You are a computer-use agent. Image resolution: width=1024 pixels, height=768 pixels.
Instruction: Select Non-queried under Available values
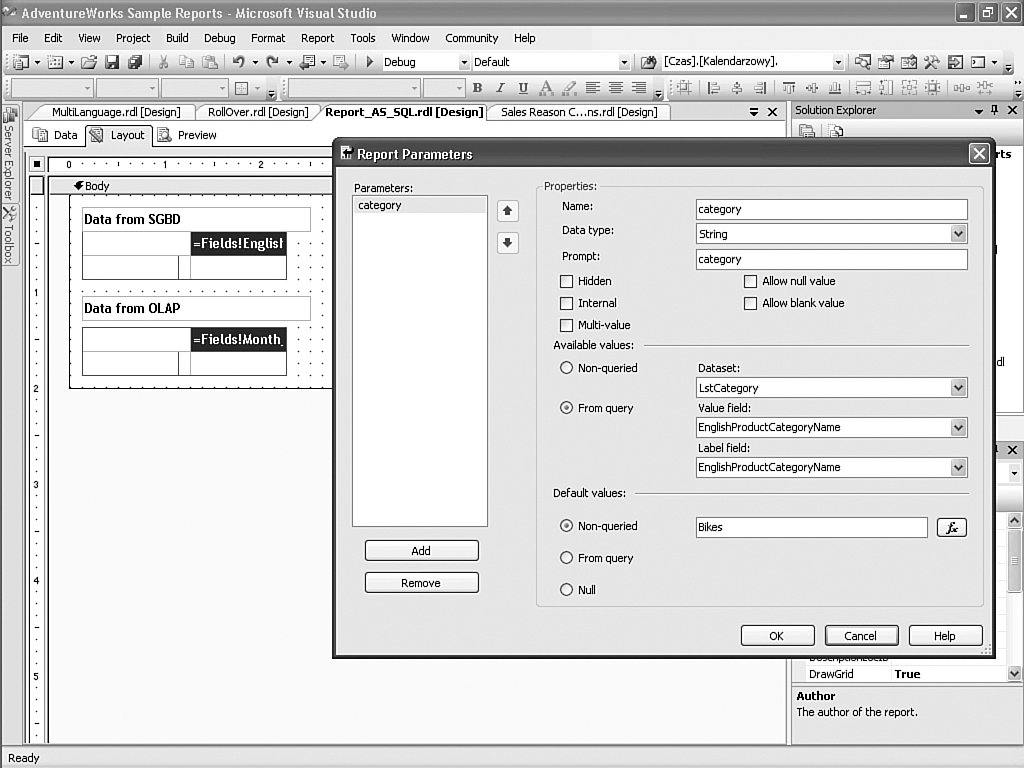566,368
